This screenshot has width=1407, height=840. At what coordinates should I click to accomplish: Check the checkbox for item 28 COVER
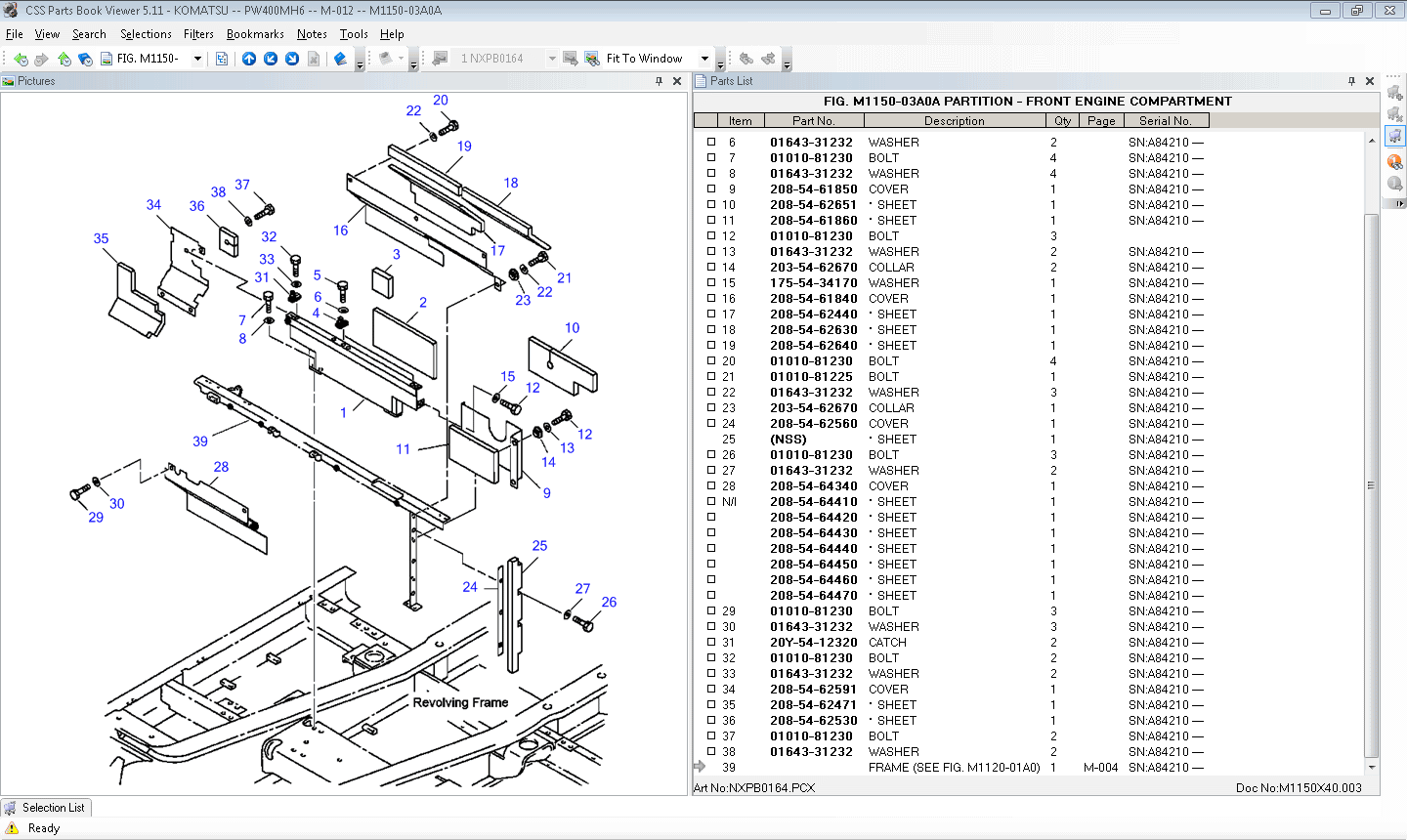coord(710,485)
